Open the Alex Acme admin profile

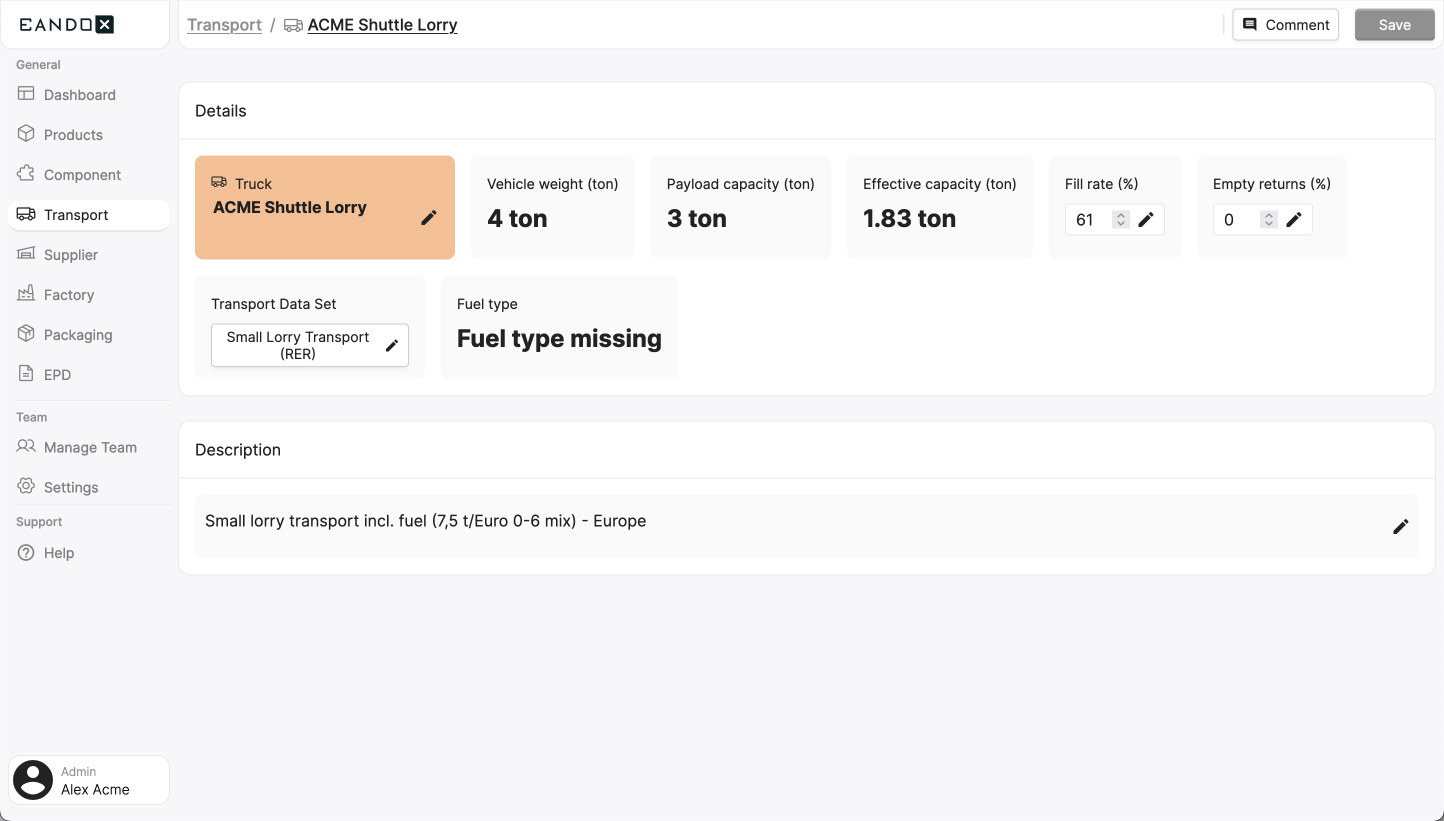pyautogui.click(x=88, y=780)
